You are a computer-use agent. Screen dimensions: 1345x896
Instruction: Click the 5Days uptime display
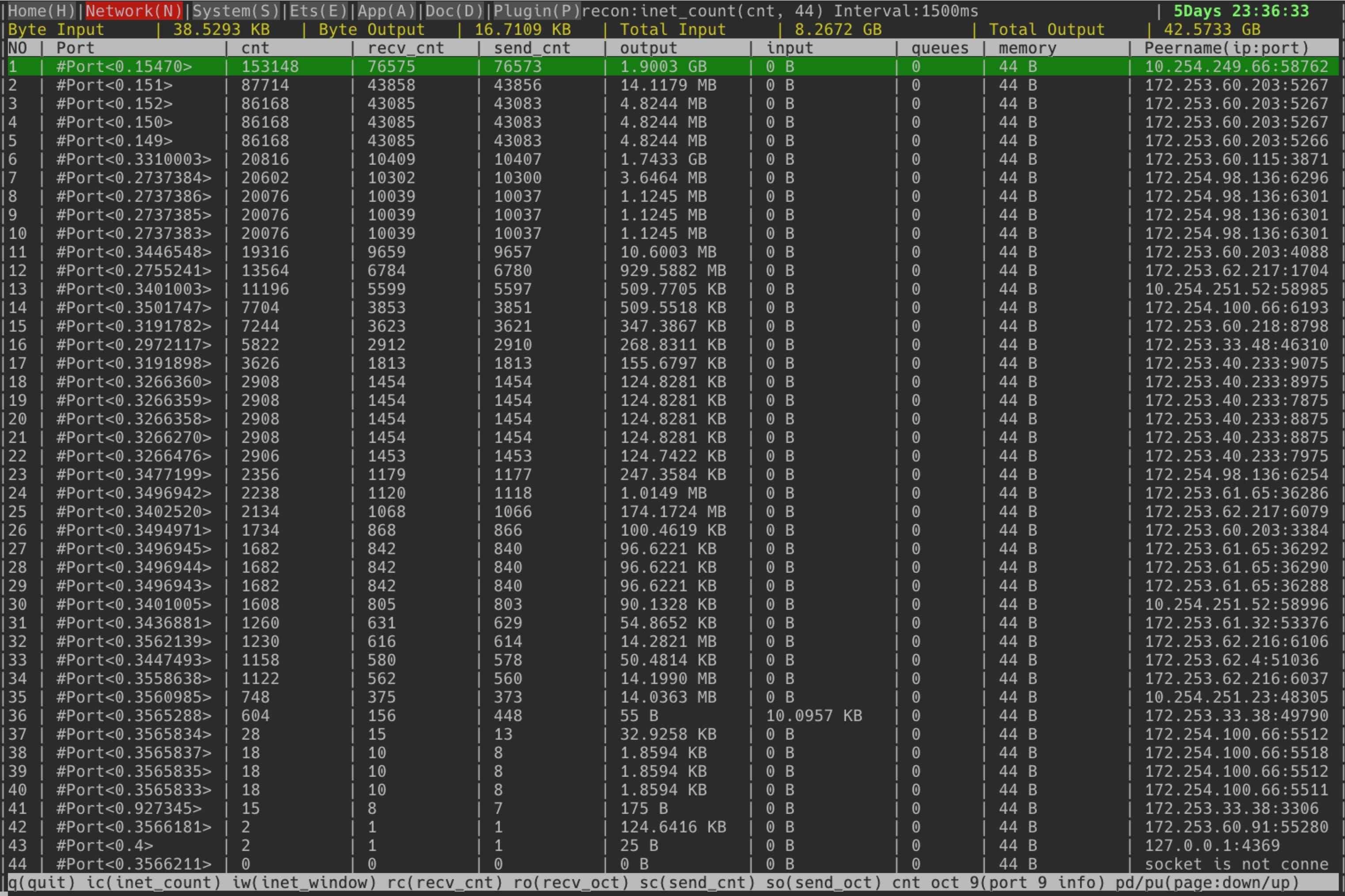pyautogui.click(x=1240, y=11)
